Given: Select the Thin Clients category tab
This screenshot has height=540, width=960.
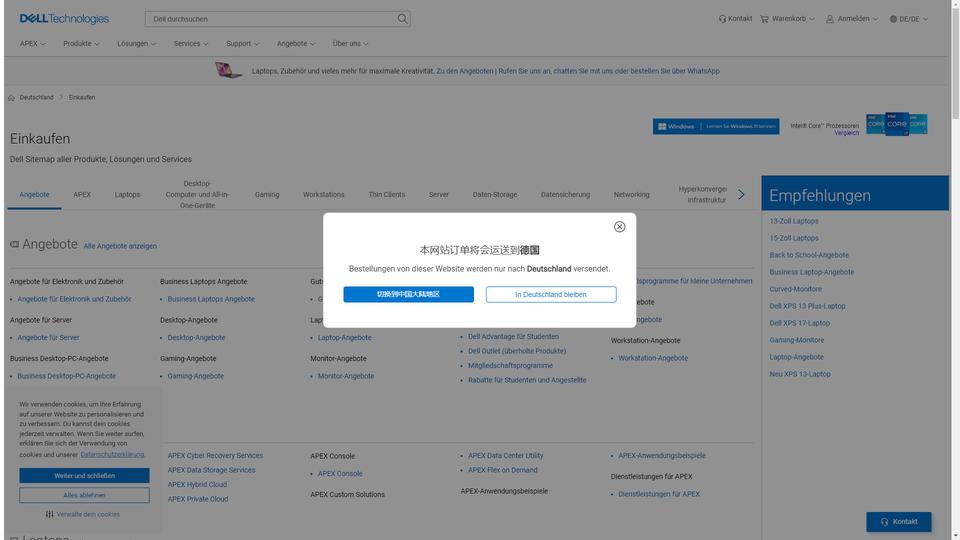Looking at the screenshot, I should (386, 195).
